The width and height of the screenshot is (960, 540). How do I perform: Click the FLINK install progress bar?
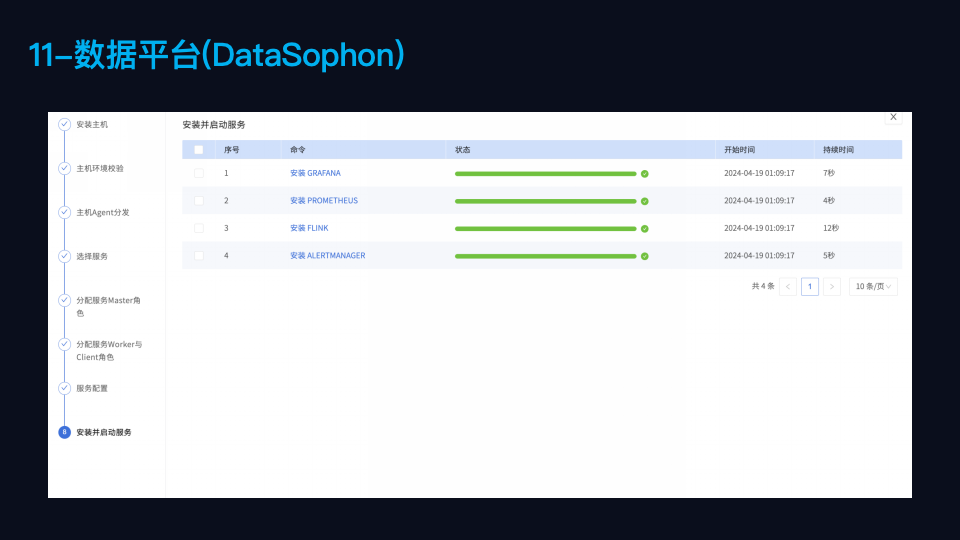point(546,229)
